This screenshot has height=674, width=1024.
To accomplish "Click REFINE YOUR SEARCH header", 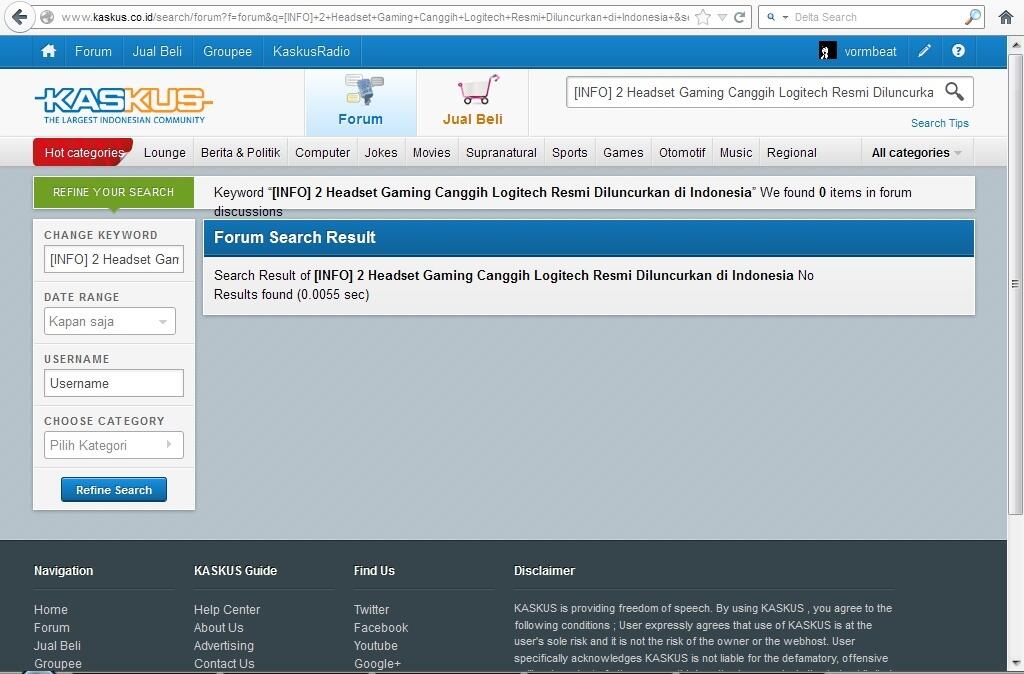I will click(114, 192).
